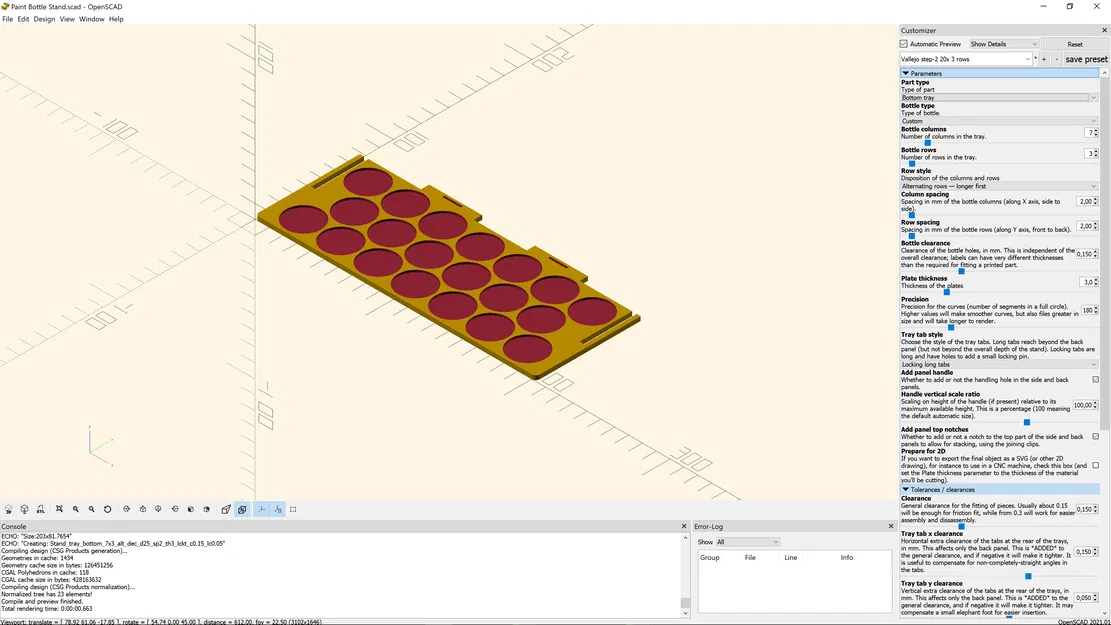1111x625 pixels.
Task: Select the Render icon in viewport toolbar
Action: pyautogui.click(x=24, y=509)
